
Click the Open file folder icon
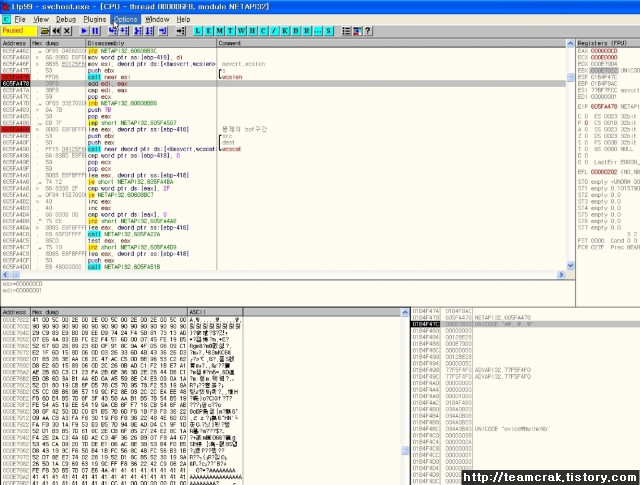point(45,31)
